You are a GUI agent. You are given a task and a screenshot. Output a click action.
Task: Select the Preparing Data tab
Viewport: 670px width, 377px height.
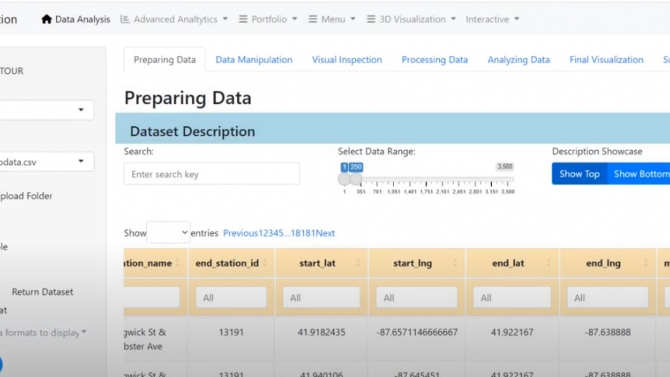165,59
